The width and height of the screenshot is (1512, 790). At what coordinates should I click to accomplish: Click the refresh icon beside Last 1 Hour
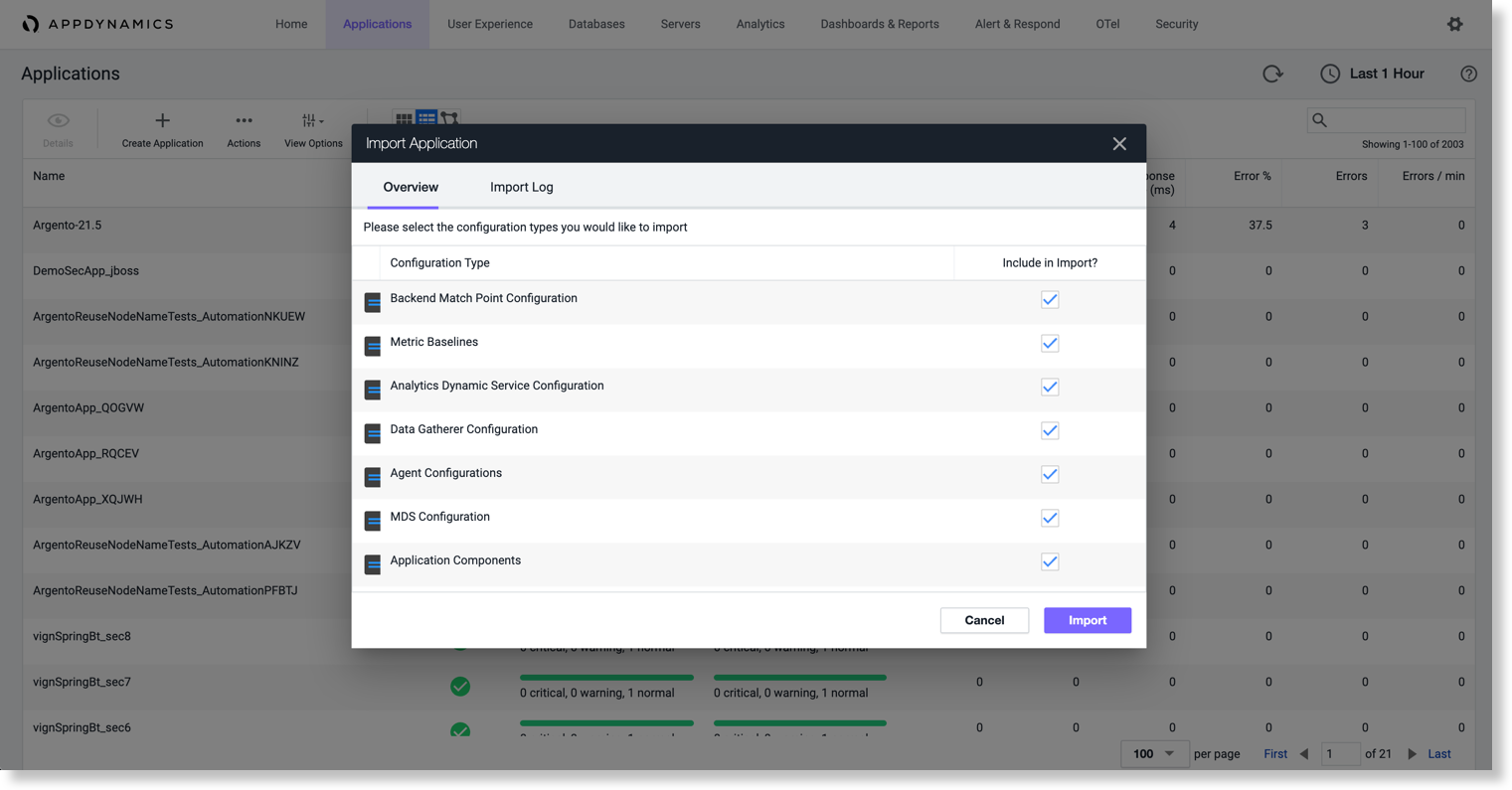(x=1272, y=74)
